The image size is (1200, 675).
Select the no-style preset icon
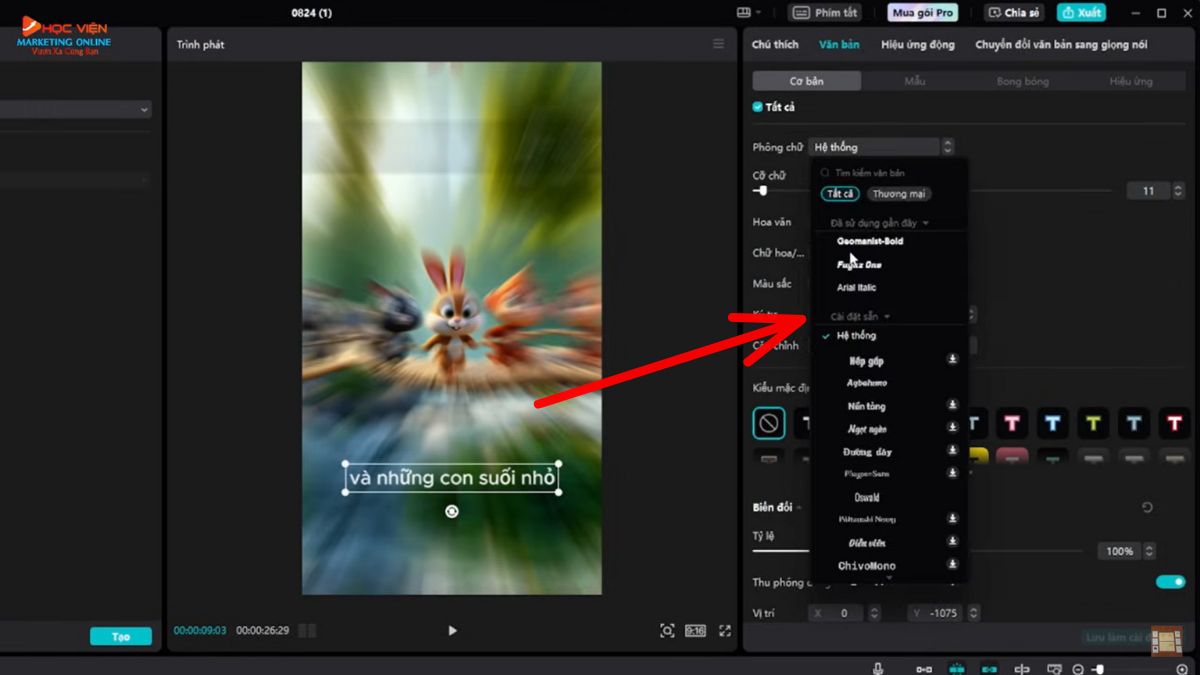pyautogui.click(x=769, y=423)
